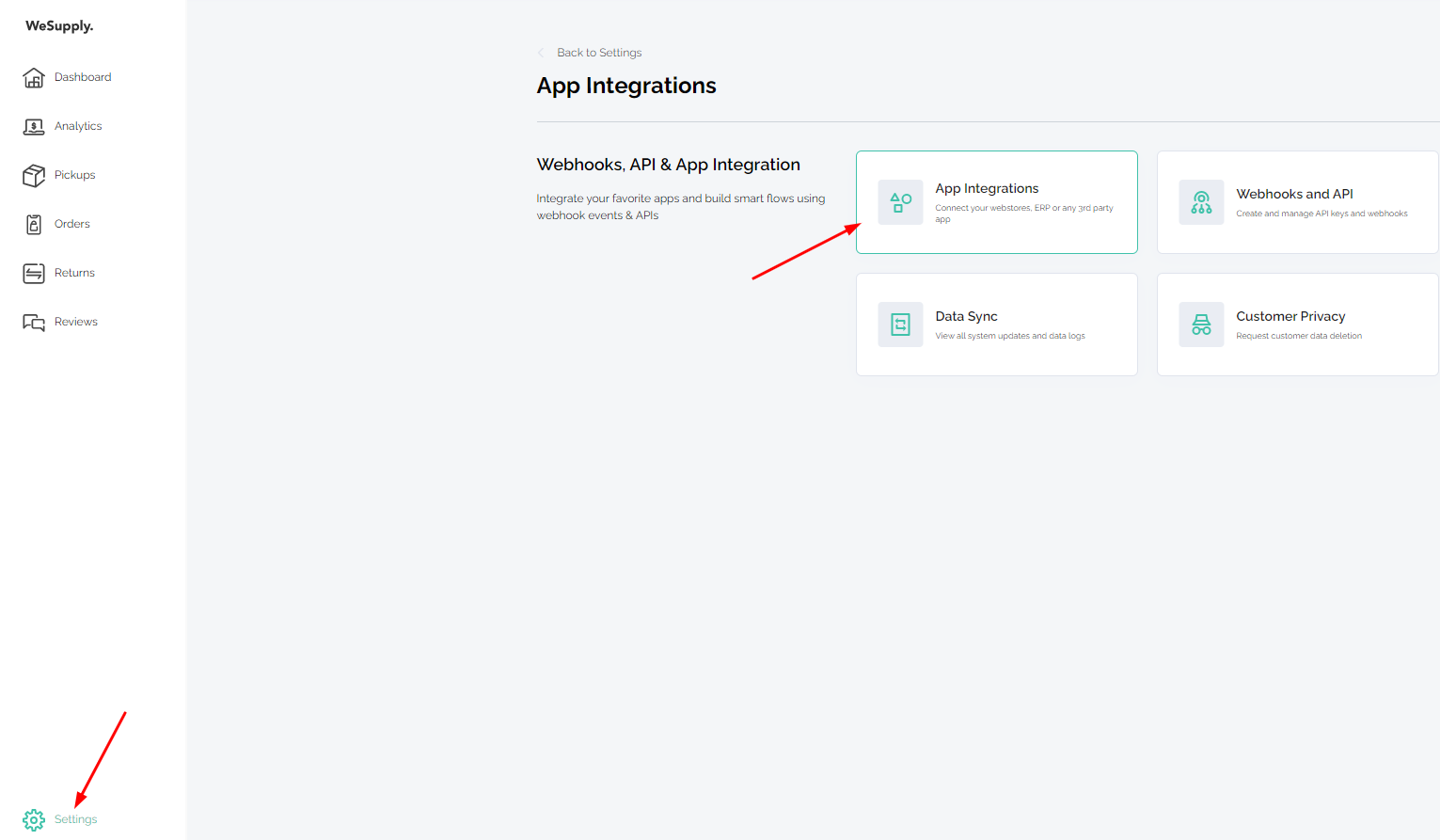Select the Orders menu label
The width and height of the screenshot is (1440, 840).
[x=72, y=224]
